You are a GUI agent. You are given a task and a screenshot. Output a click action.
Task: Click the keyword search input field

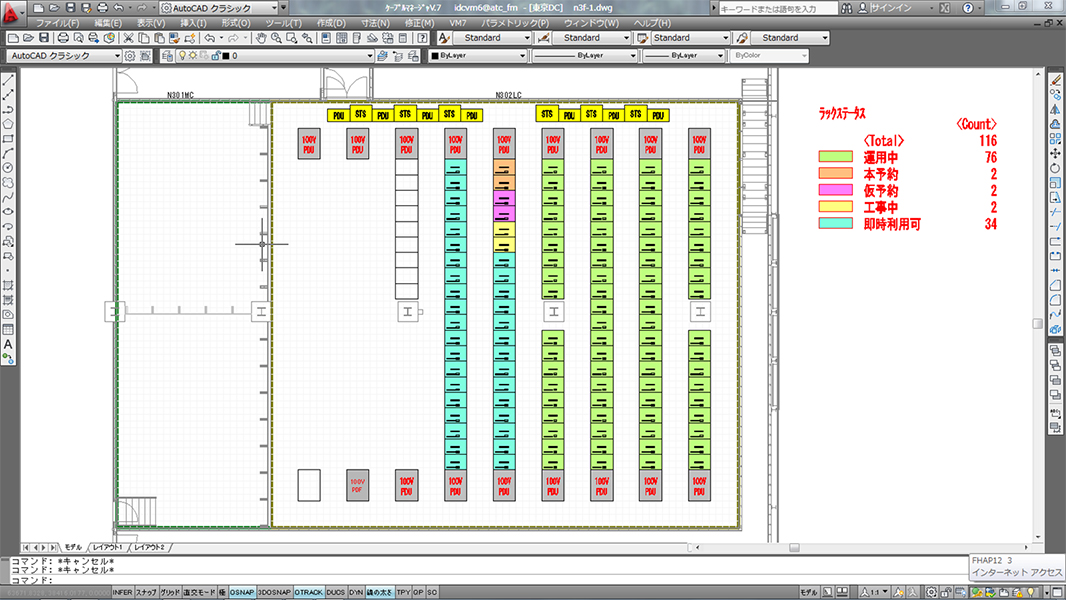pos(772,8)
